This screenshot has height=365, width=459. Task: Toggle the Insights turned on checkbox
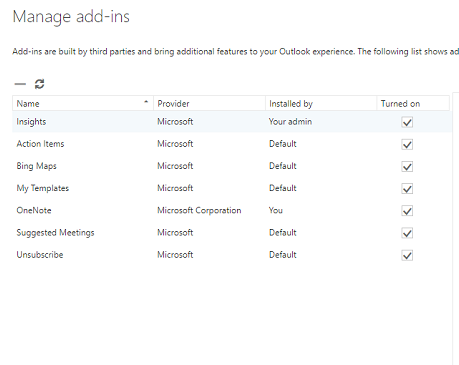(x=407, y=122)
